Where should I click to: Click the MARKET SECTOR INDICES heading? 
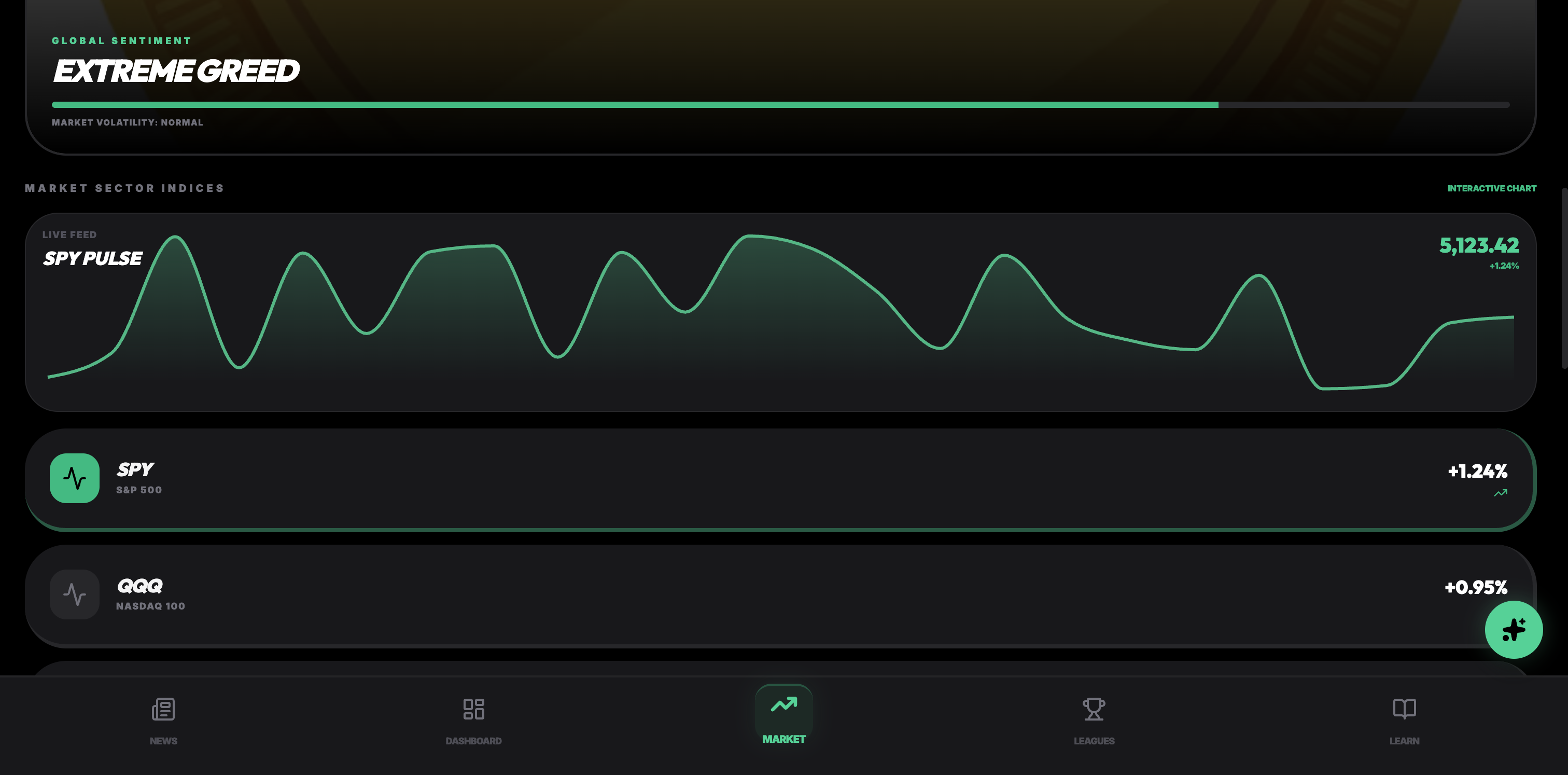[x=125, y=188]
